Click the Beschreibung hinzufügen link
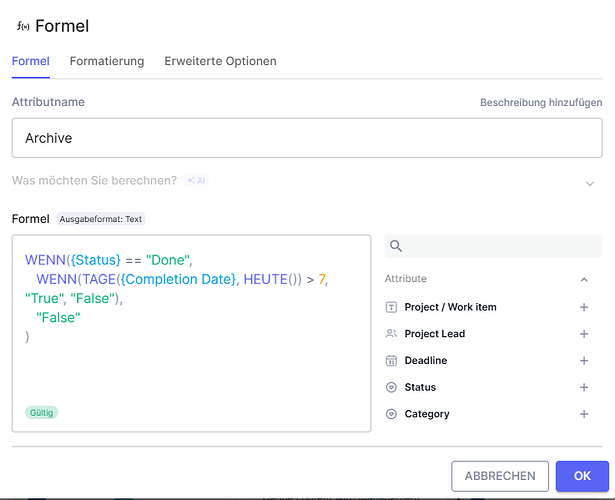 541,102
